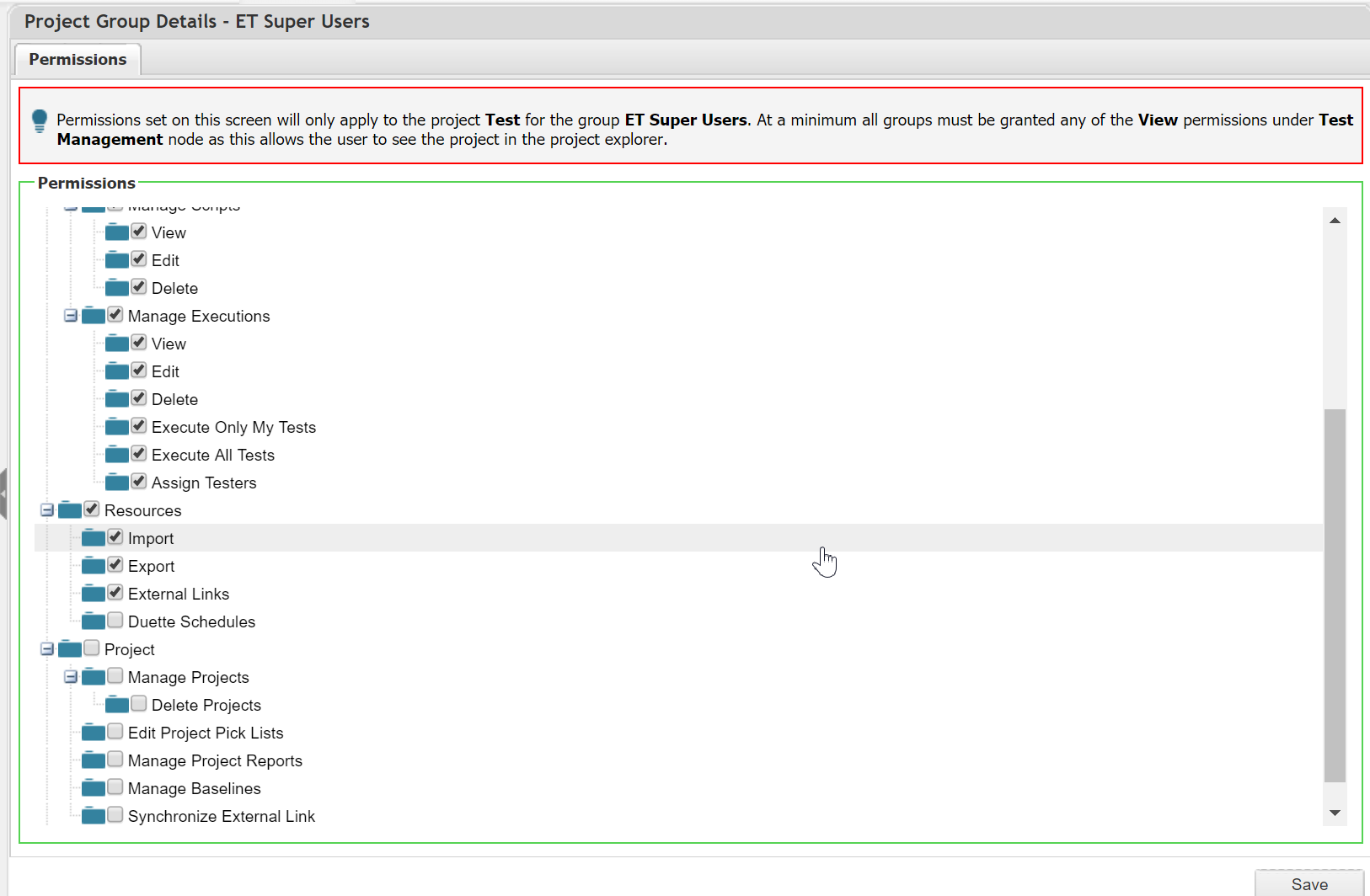1370x896 pixels.
Task: Collapse the Manage Executions node
Action: (71, 316)
